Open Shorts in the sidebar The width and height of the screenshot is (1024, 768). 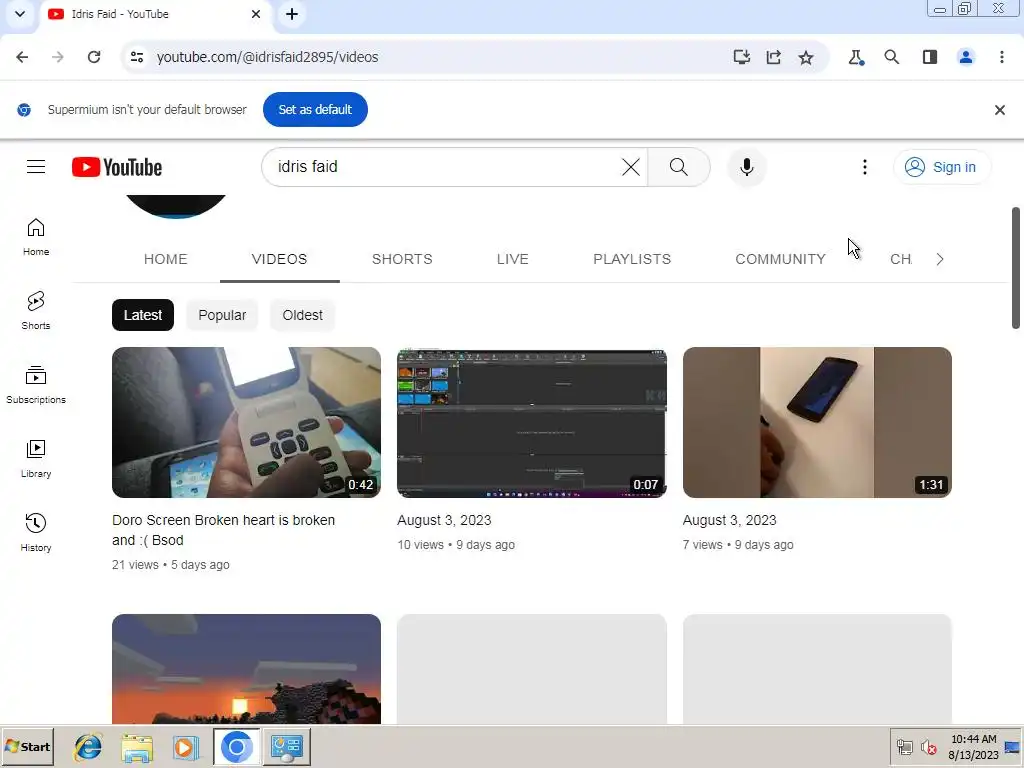tap(36, 311)
